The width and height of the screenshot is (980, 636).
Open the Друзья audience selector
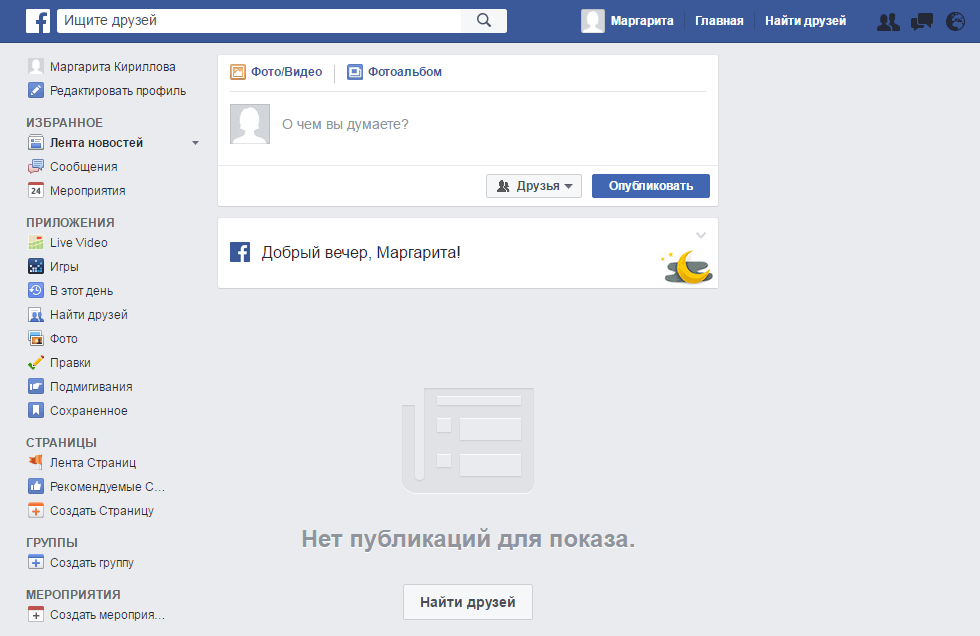534,186
